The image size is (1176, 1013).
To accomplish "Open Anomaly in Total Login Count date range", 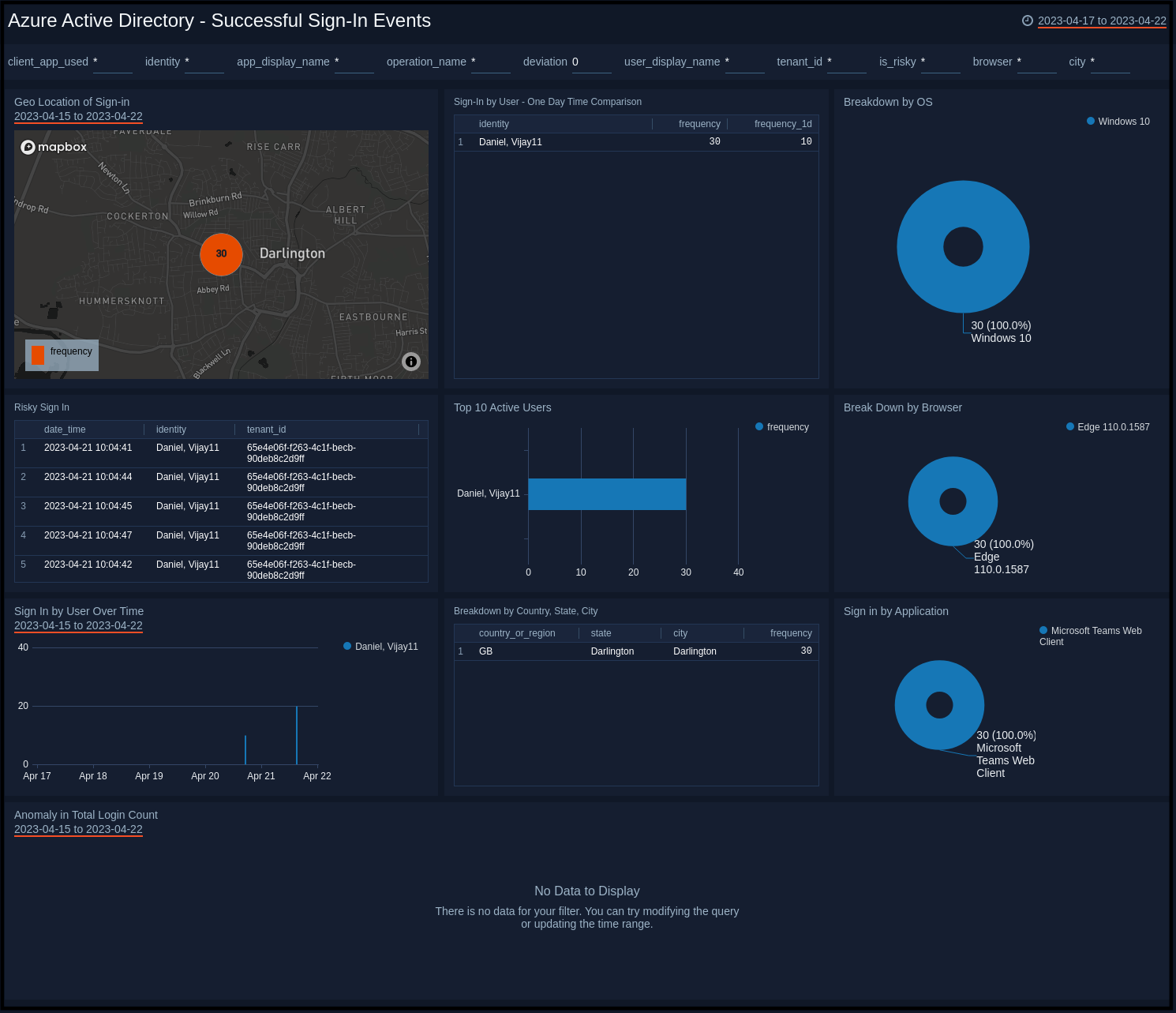I will click(78, 830).
